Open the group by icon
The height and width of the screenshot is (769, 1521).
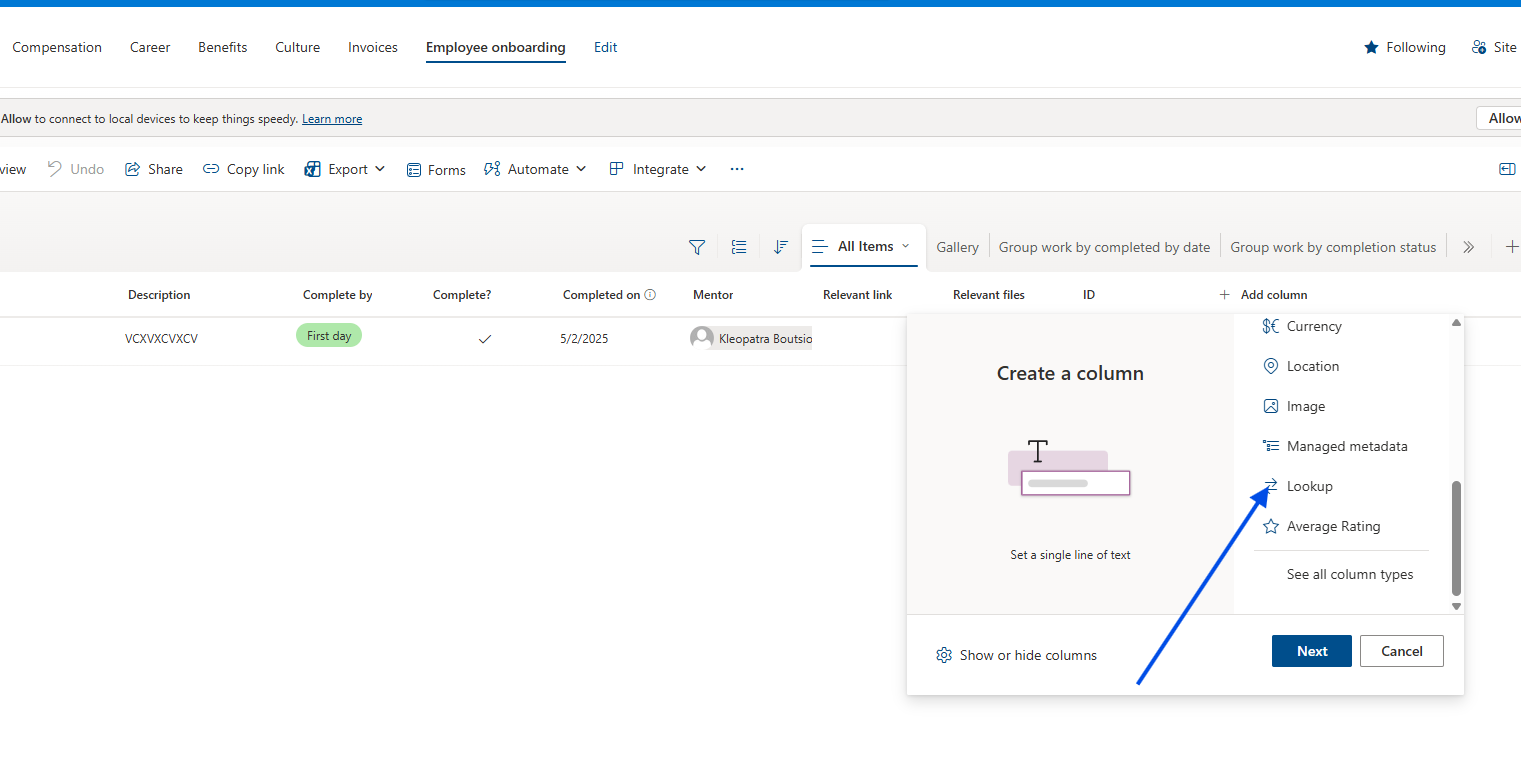(739, 247)
